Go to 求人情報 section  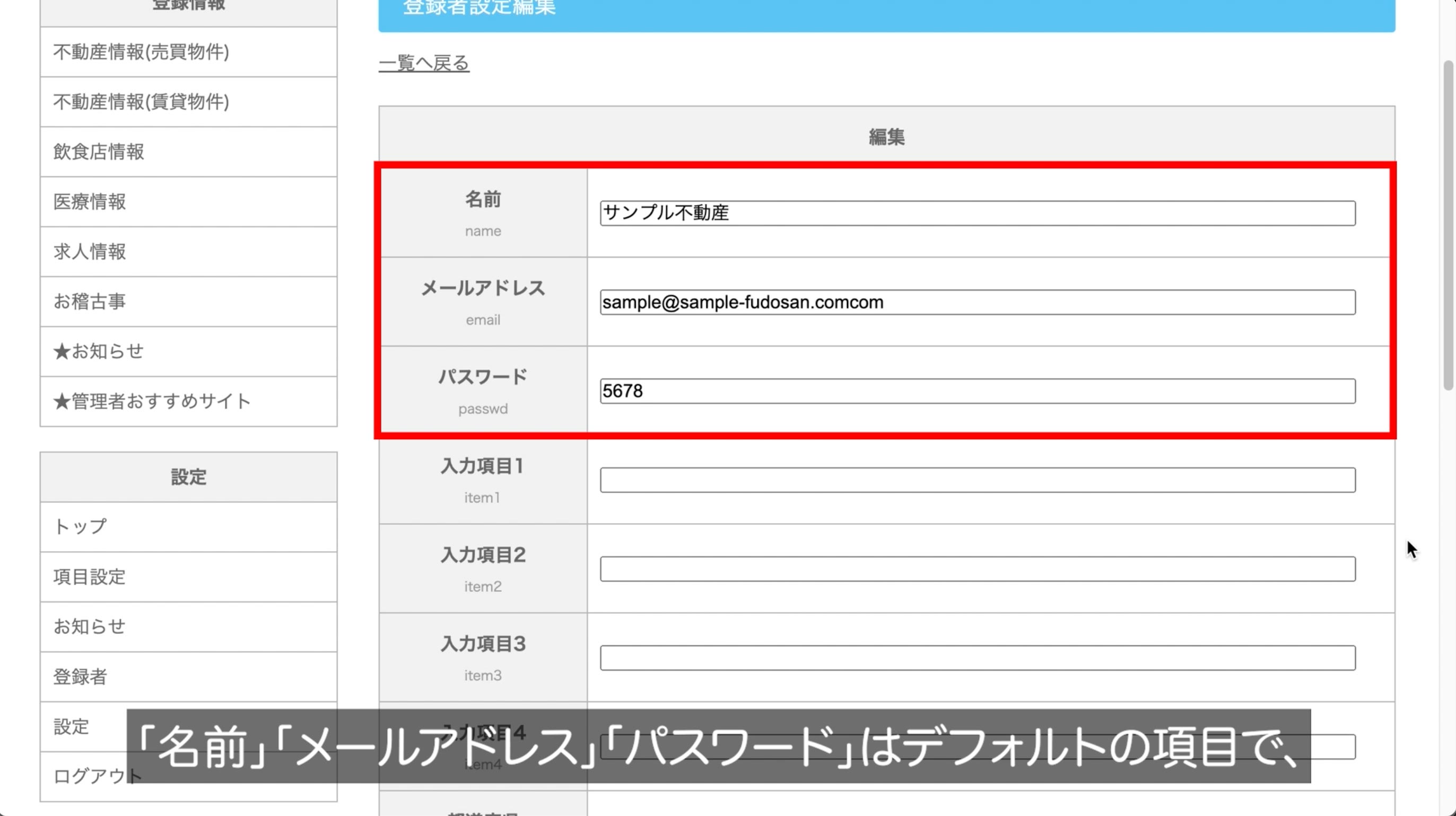(x=188, y=251)
